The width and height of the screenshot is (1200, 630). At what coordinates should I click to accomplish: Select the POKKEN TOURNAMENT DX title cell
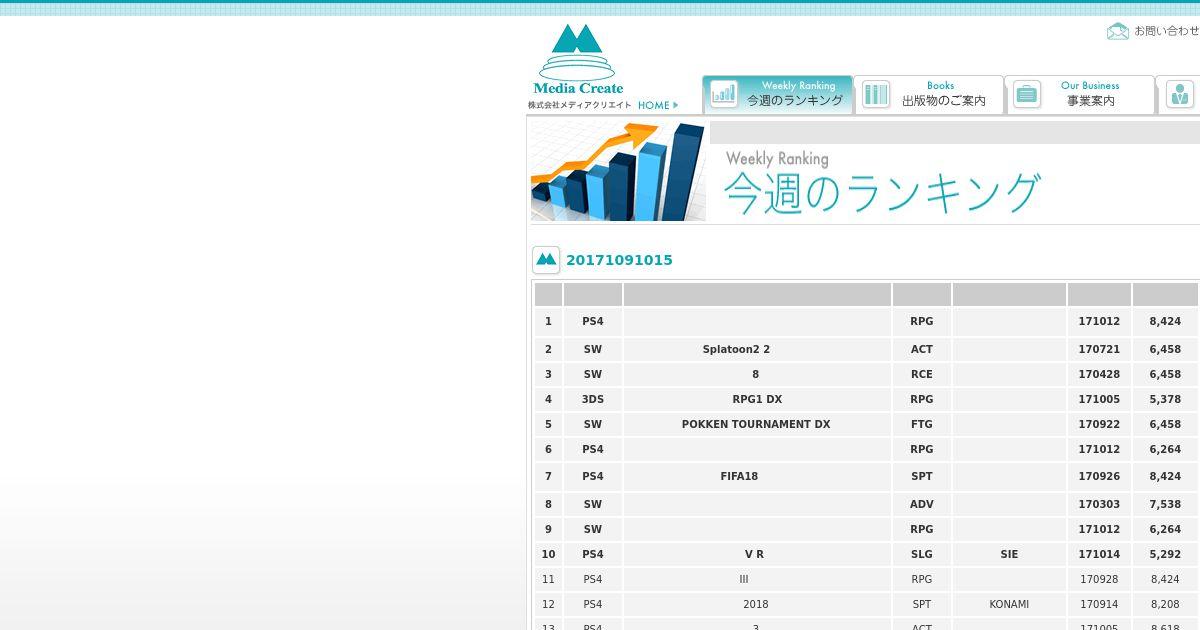coord(757,424)
